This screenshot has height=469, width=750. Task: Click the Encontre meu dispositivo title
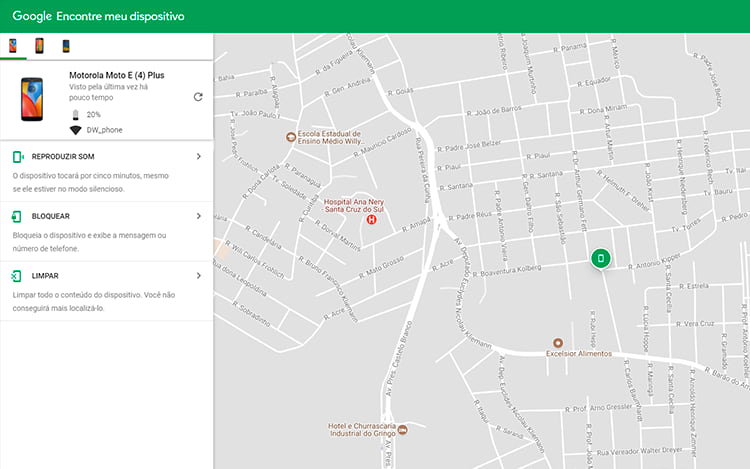pos(120,16)
